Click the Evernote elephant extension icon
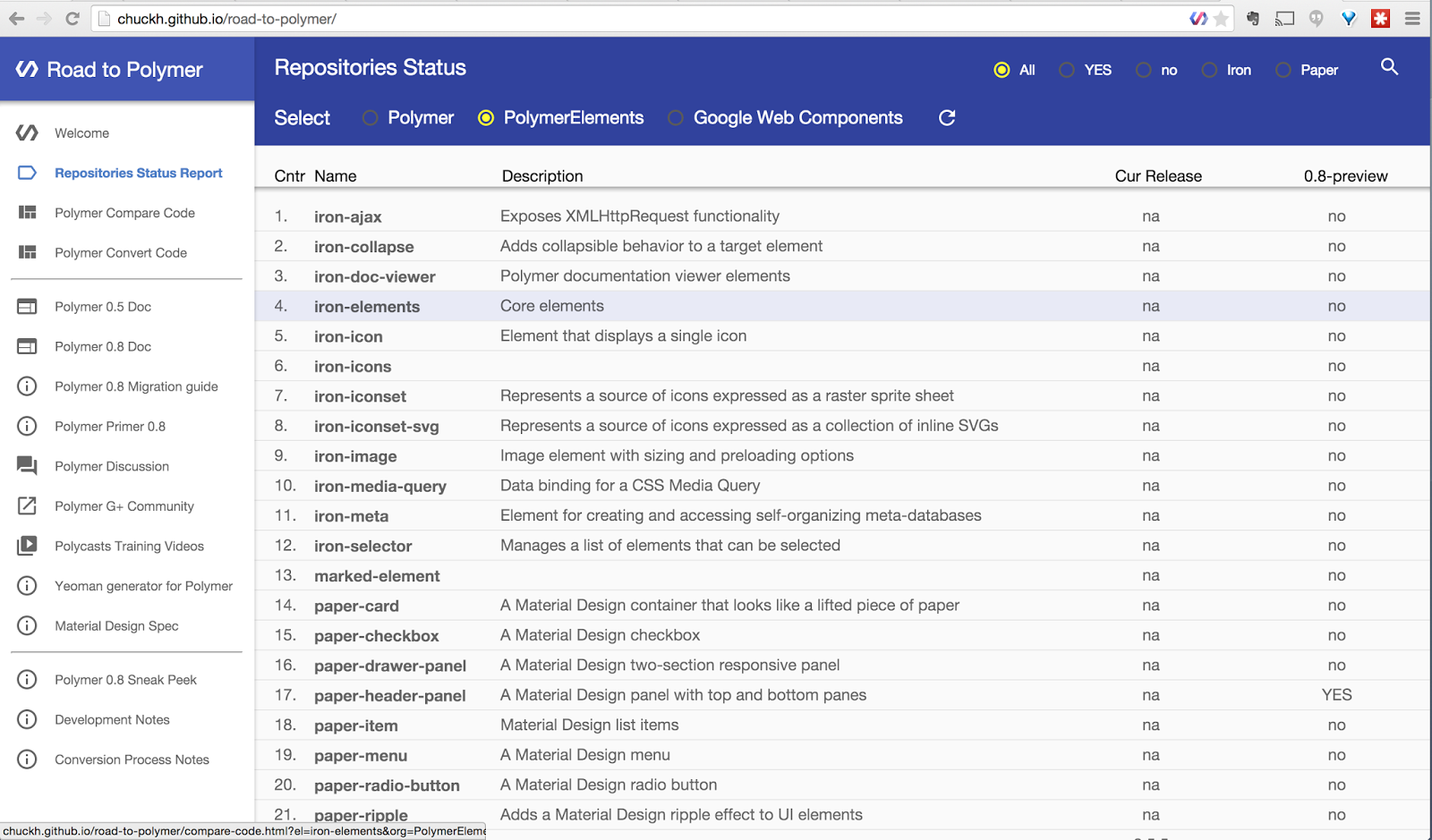The width and height of the screenshot is (1432, 840). 1253,18
